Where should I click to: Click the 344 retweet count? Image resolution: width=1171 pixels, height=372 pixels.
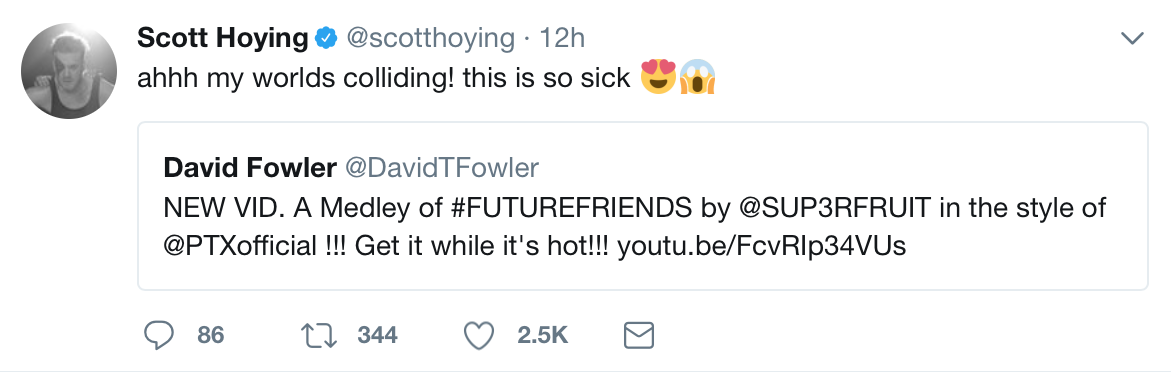[377, 335]
